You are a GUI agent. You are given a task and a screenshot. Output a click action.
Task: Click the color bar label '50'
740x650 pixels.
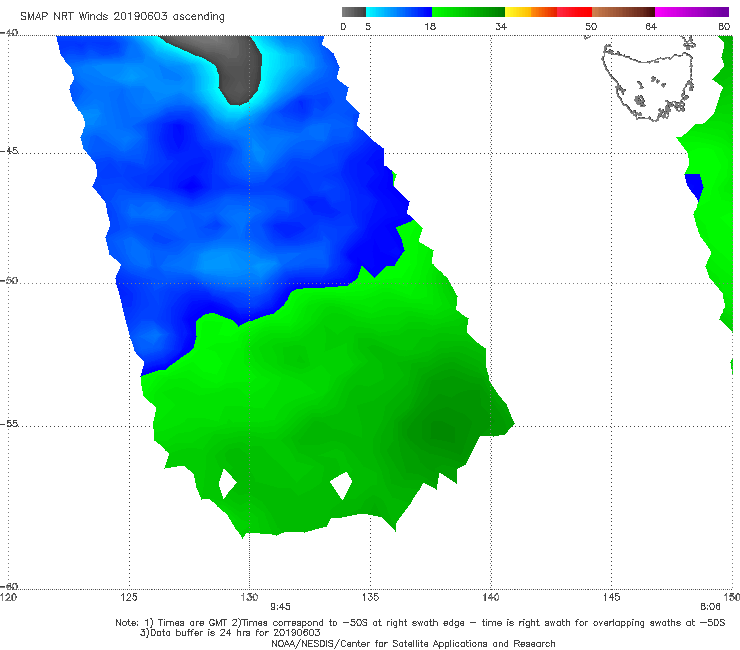coord(591,26)
